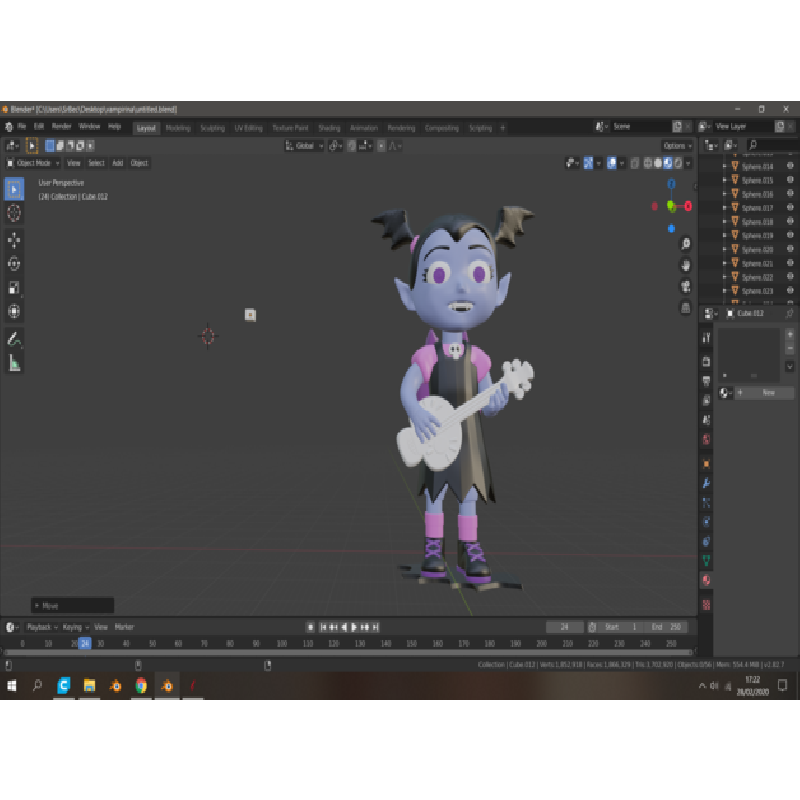Switch to the Shading workspace tab
Screen dimensions: 800x800
point(329,128)
